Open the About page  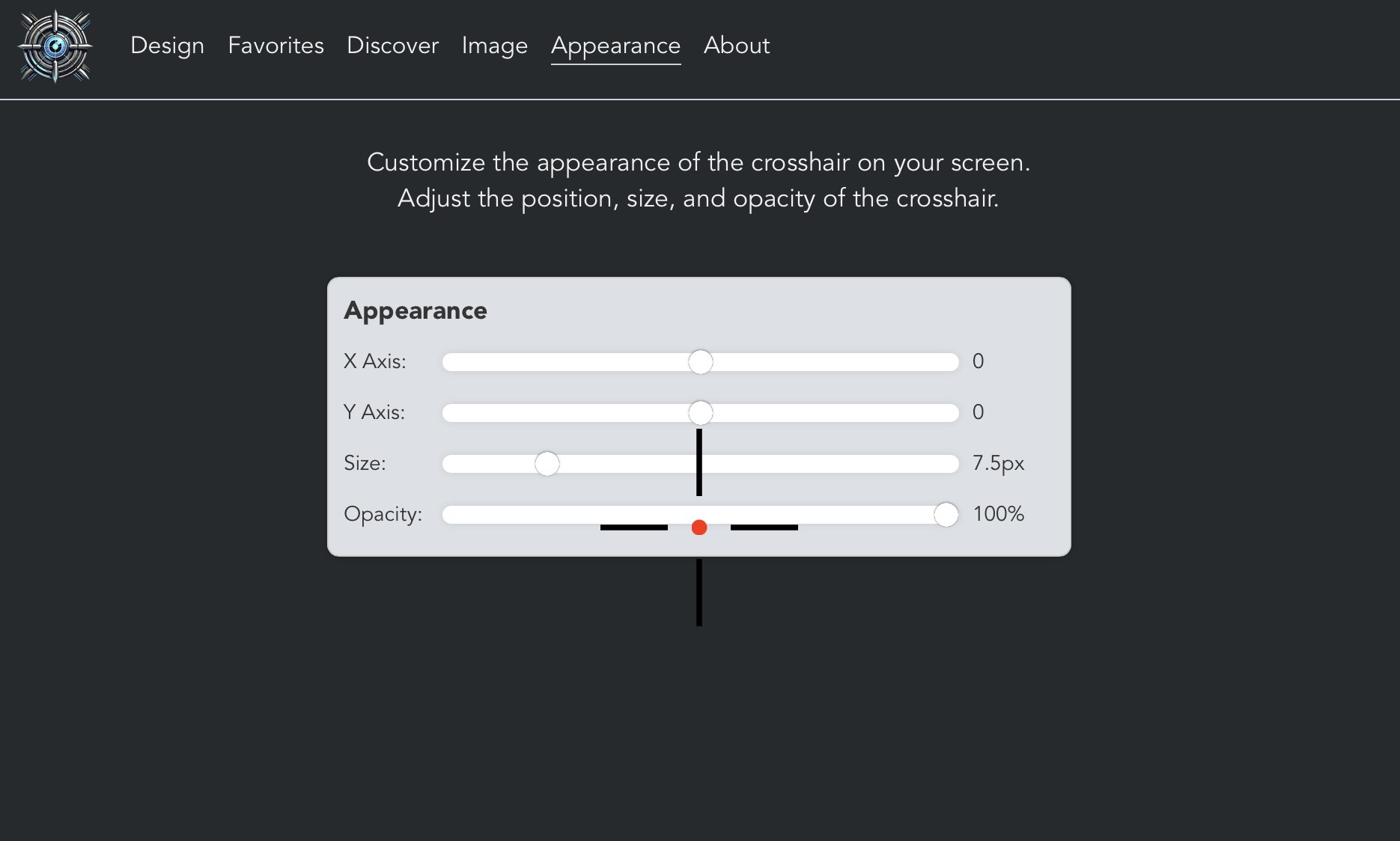coord(736,46)
